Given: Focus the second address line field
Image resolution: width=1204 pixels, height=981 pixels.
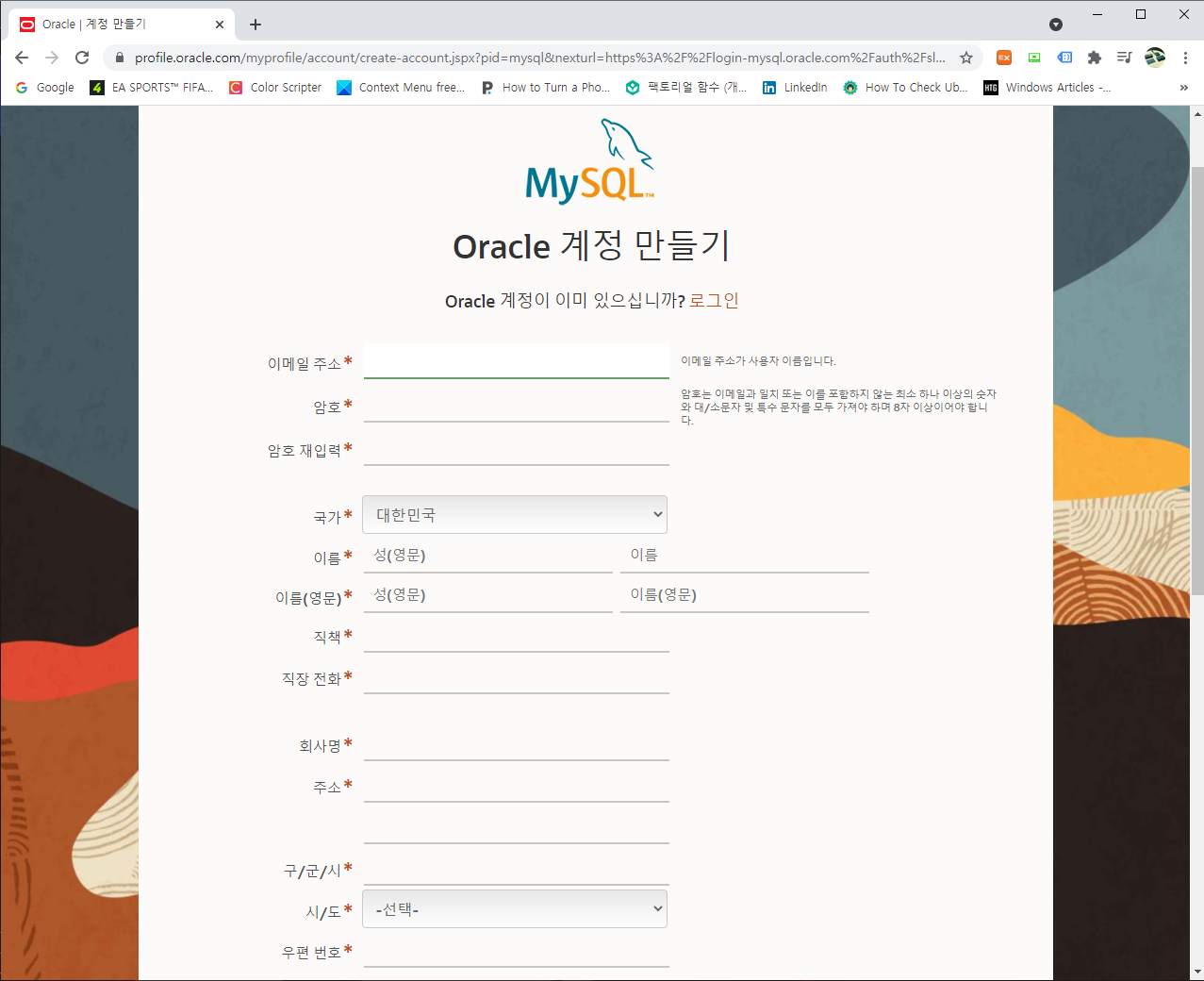Looking at the screenshot, I should pyautogui.click(x=517, y=827).
